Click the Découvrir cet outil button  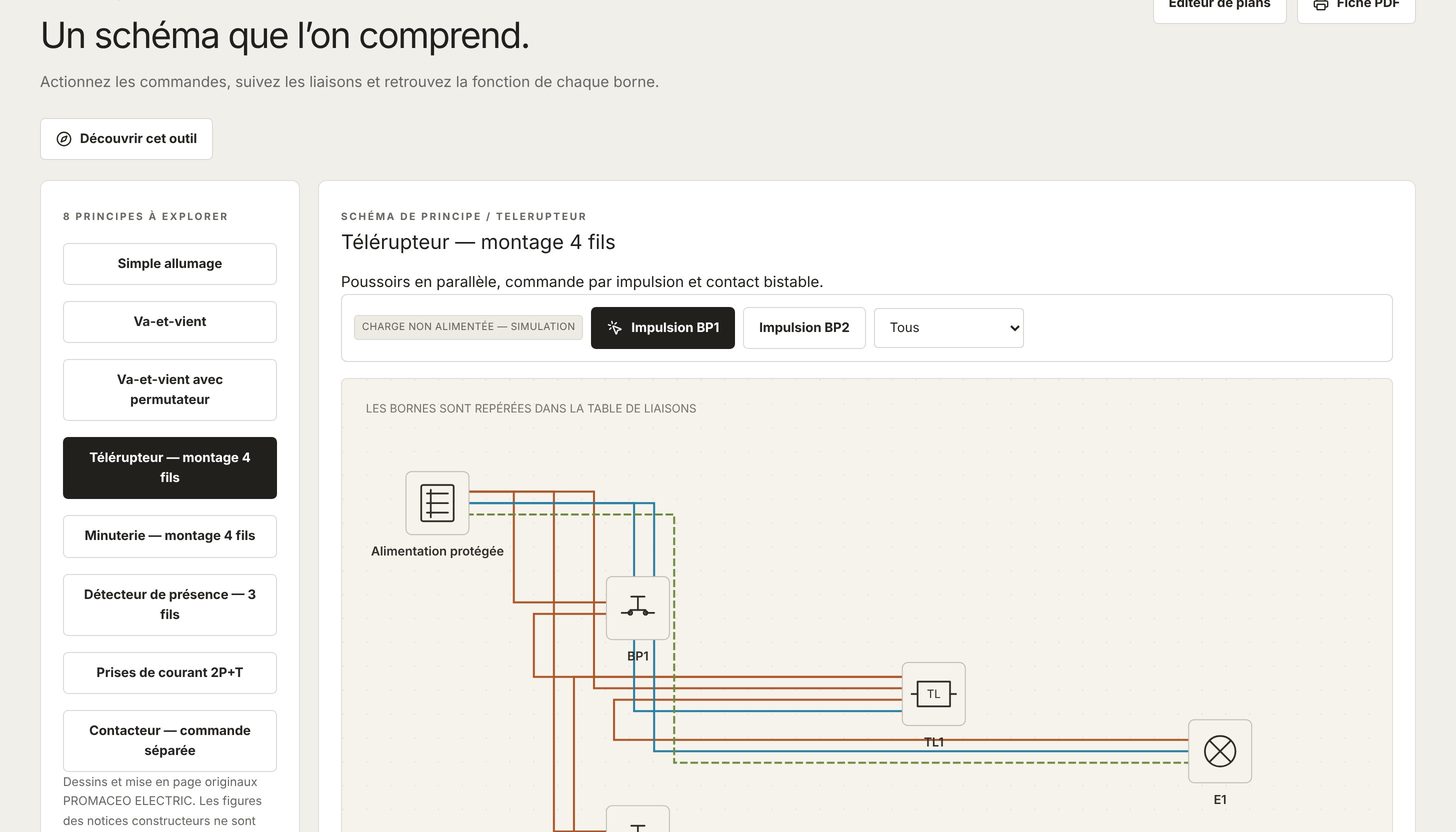pos(127,139)
